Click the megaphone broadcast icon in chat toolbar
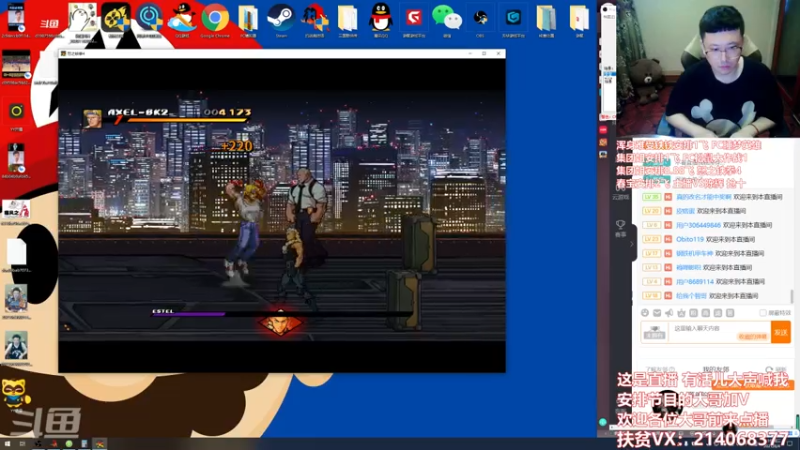800x450 pixels. click(x=669, y=313)
